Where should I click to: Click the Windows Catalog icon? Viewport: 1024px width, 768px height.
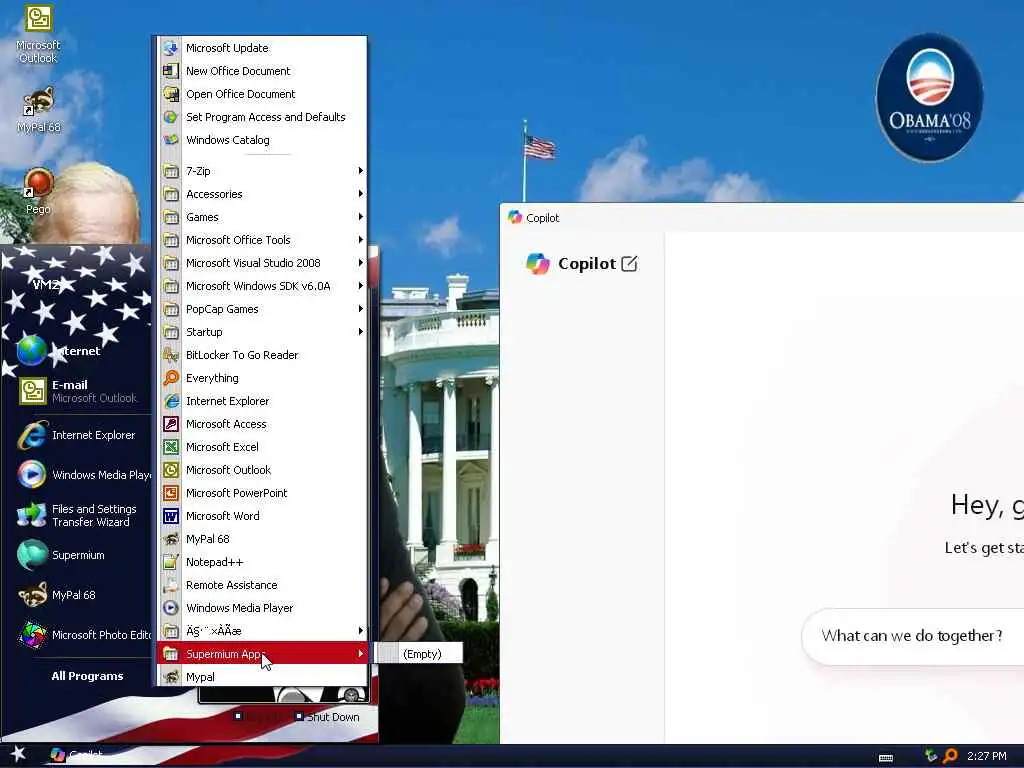coord(170,140)
